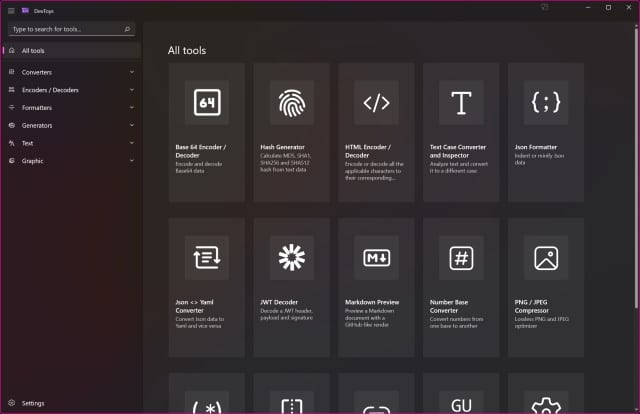This screenshot has width=640, height=414.
Task: Click the home icon beside All tools
Action: point(12,51)
